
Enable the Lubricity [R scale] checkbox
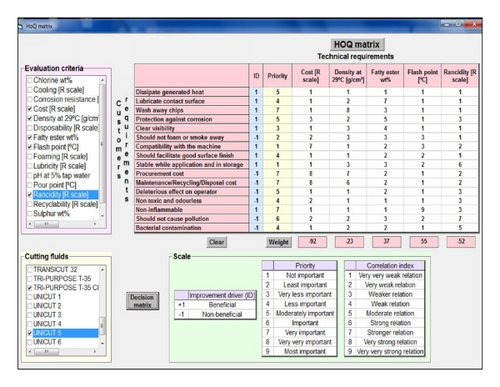[30, 166]
